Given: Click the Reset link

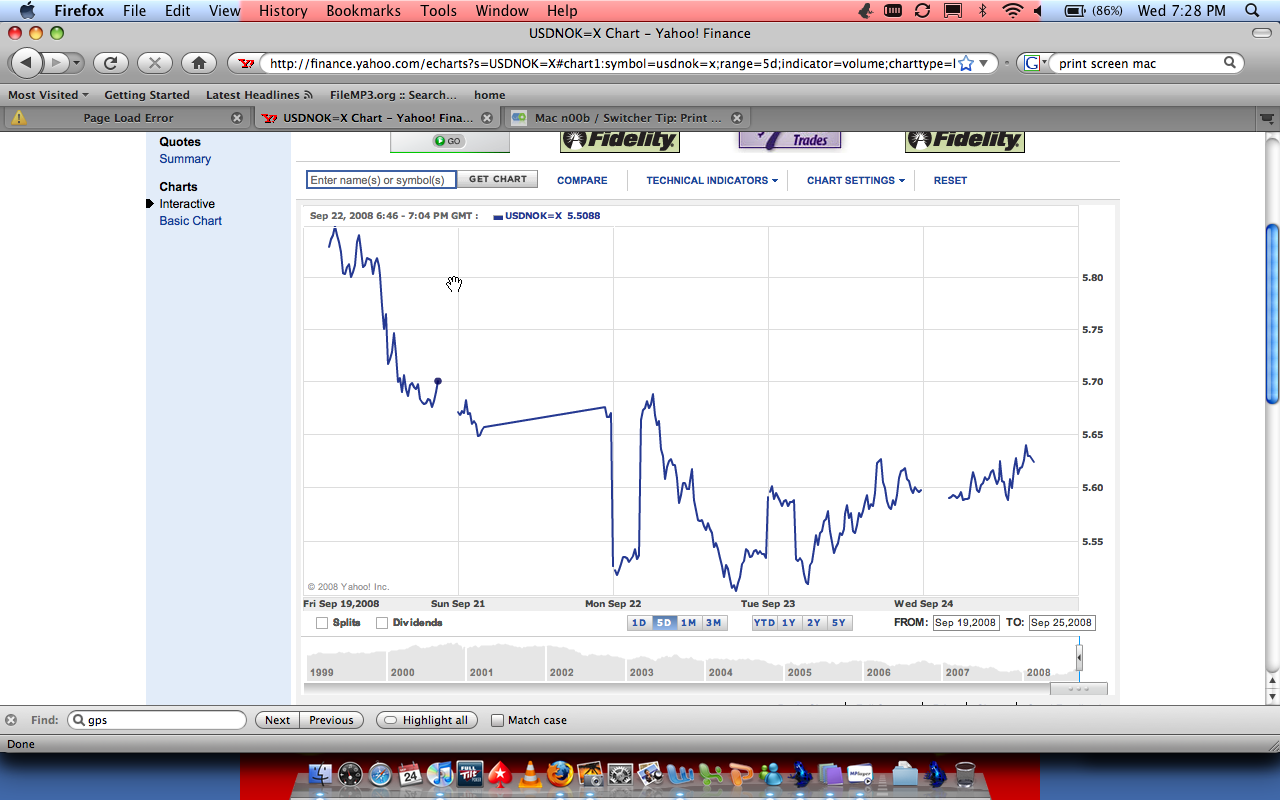Looking at the screenshot, I should [950, 180].
